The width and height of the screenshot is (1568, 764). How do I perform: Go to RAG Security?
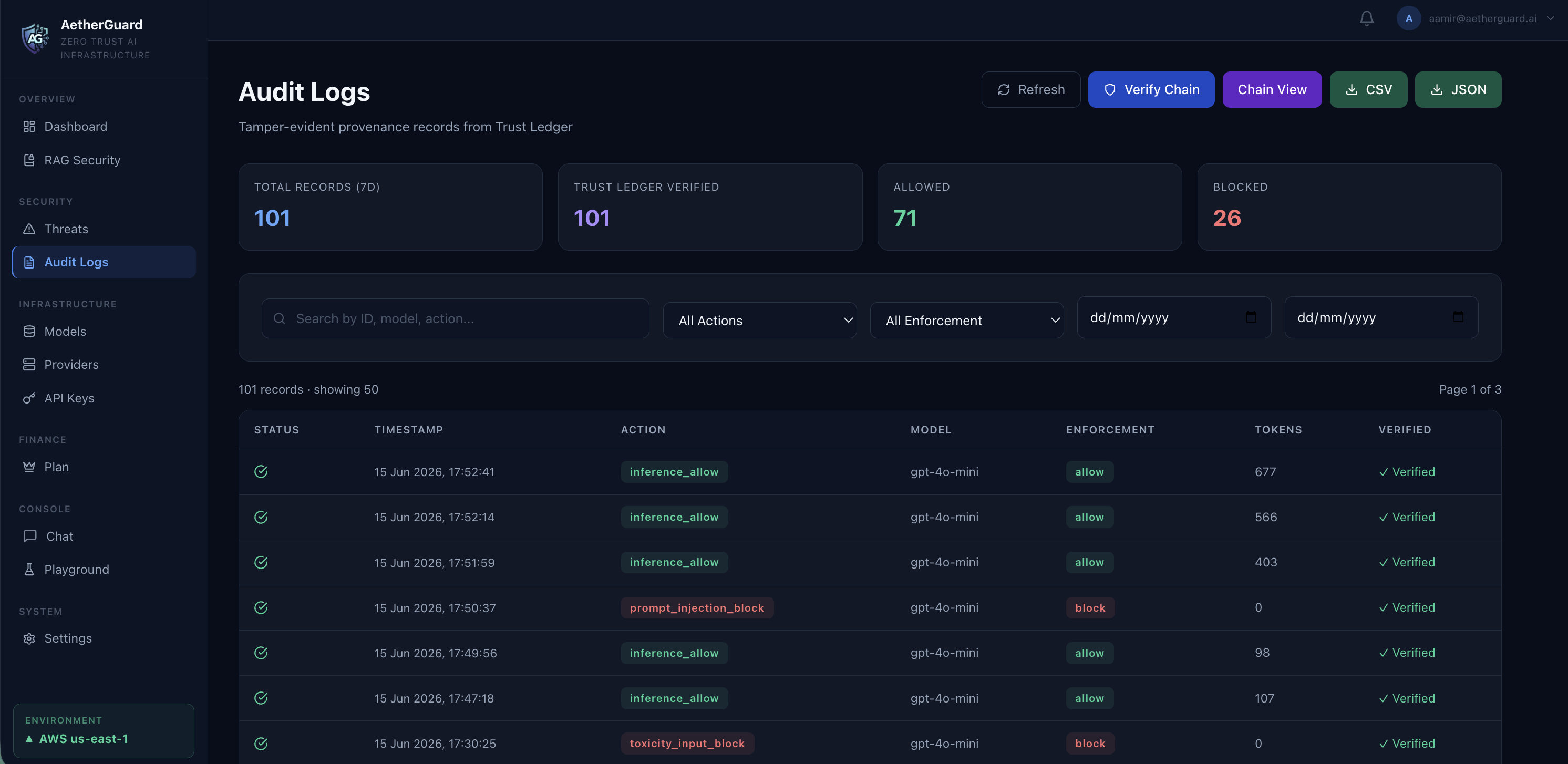[x=104, y=160]
